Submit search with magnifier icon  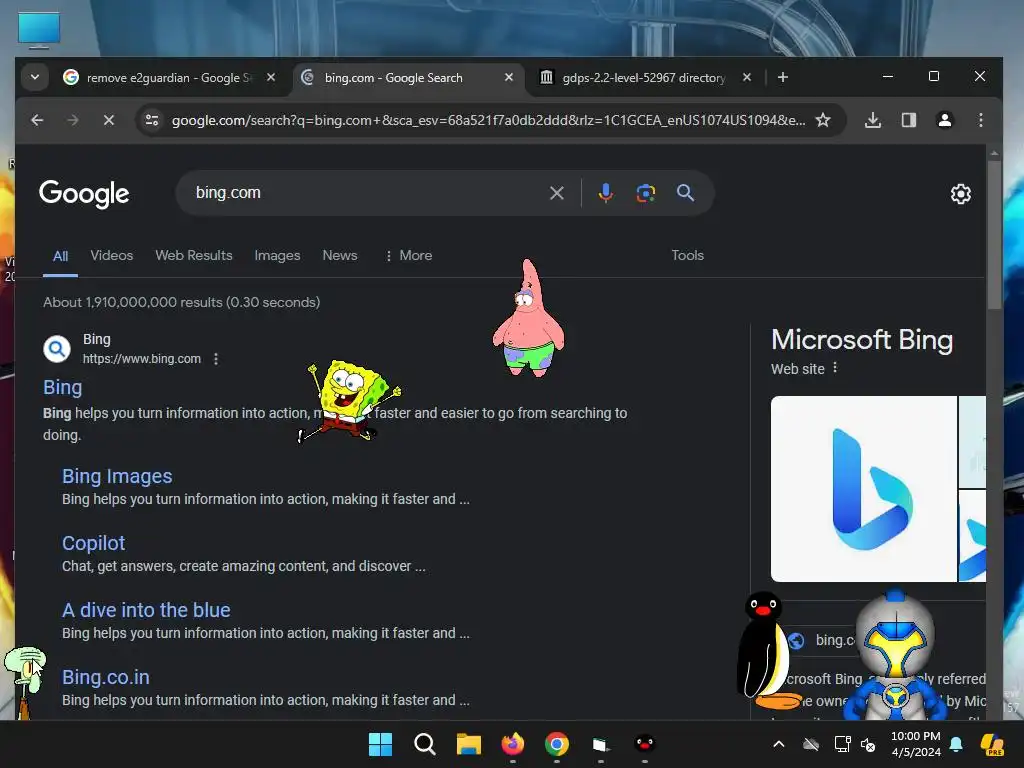[685, 193]
